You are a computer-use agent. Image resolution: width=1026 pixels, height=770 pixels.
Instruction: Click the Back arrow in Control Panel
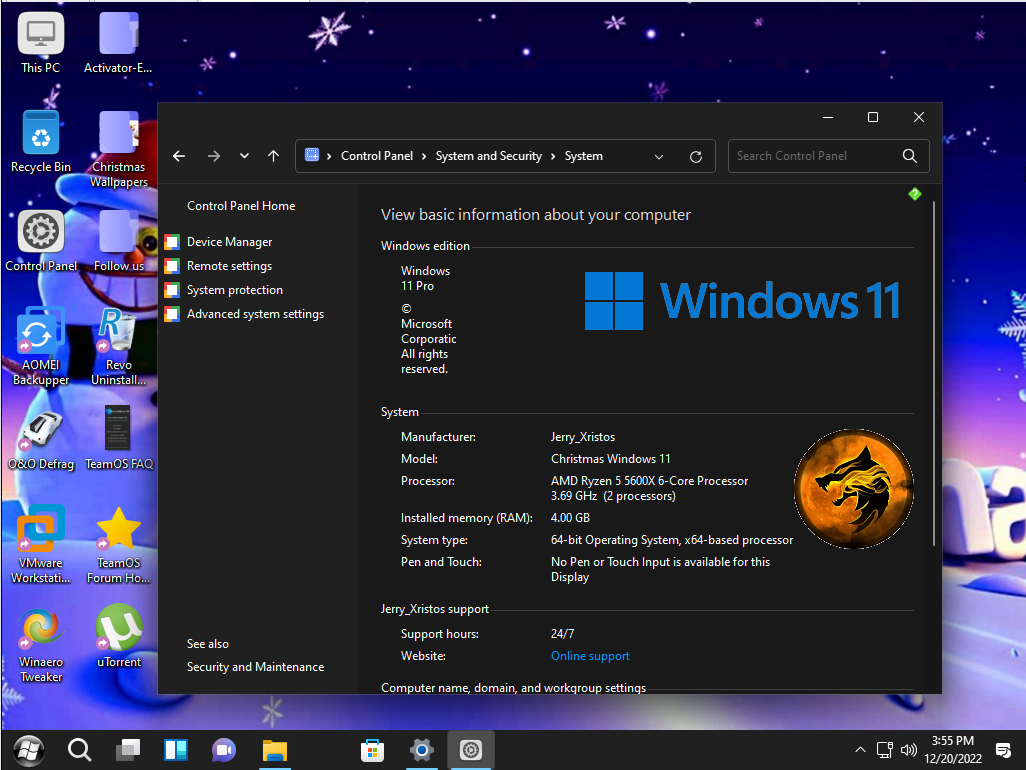[x=179, y=156]
